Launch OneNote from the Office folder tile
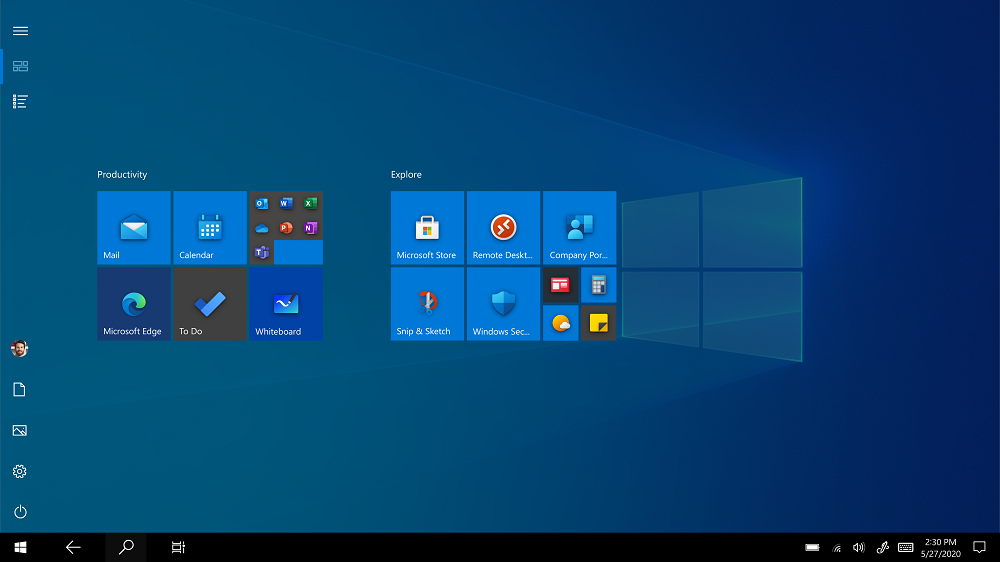Screen dimensions: 1000x562 coord(311,228)
